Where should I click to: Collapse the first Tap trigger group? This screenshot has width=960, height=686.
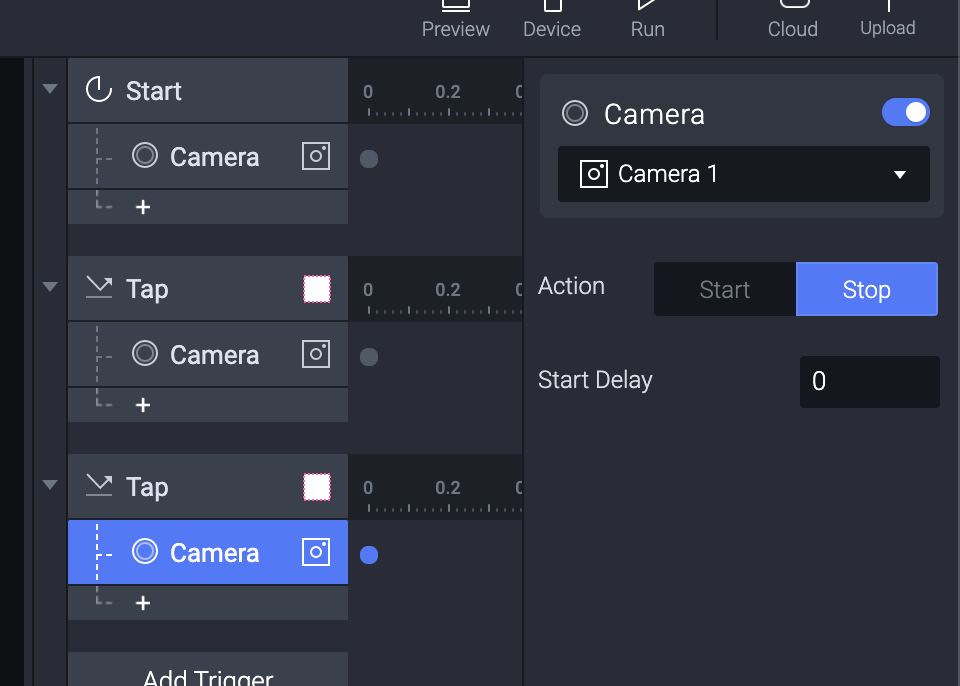click(x=50, y=287)
